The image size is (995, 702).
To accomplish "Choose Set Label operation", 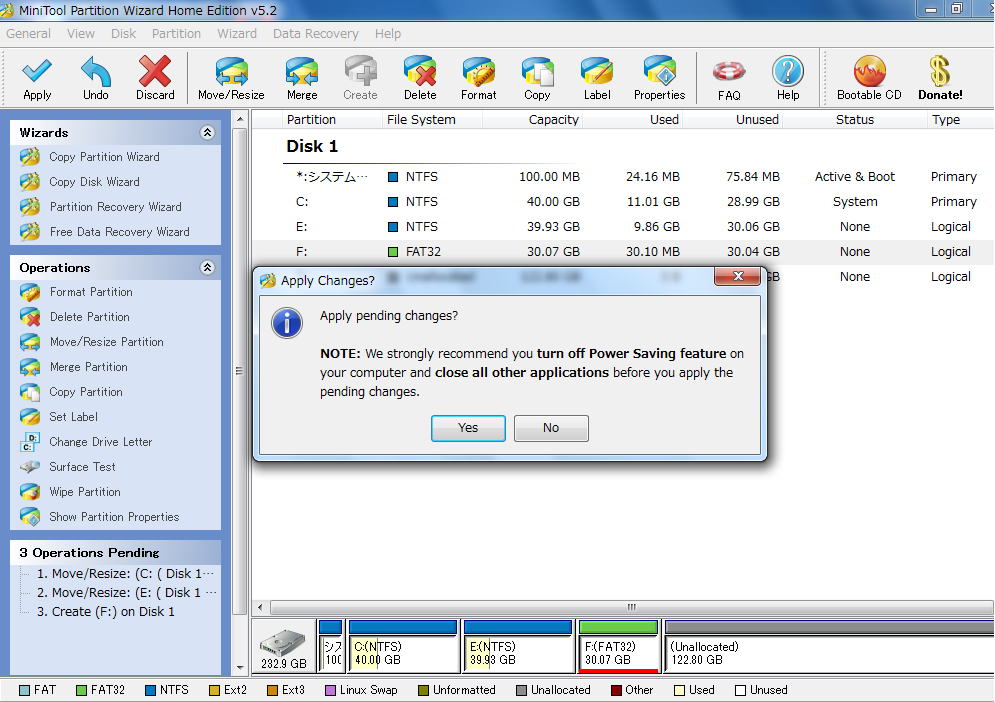I will pyautogui.click(x=74, y=416).
